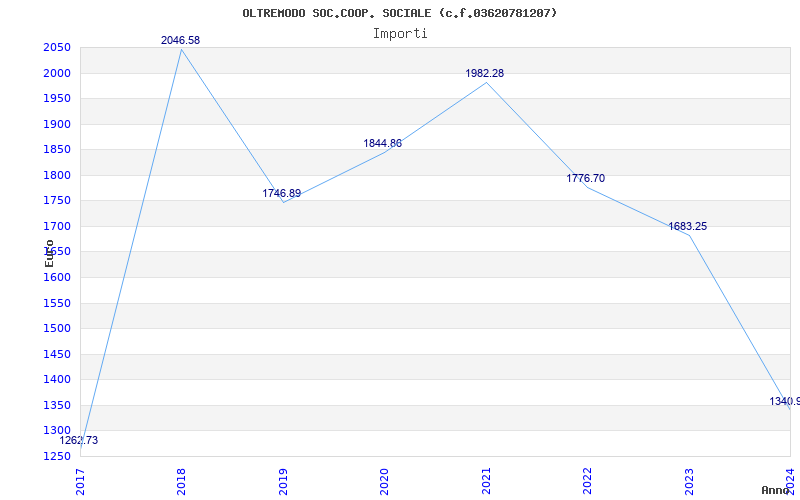Click the 2000 y-axis value
This screenshot has height=500, width=800.
[x=57, y=73]
